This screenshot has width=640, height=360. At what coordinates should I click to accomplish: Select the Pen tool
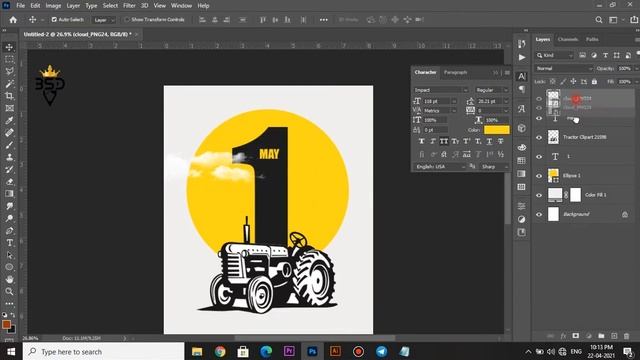click(9, 231)
